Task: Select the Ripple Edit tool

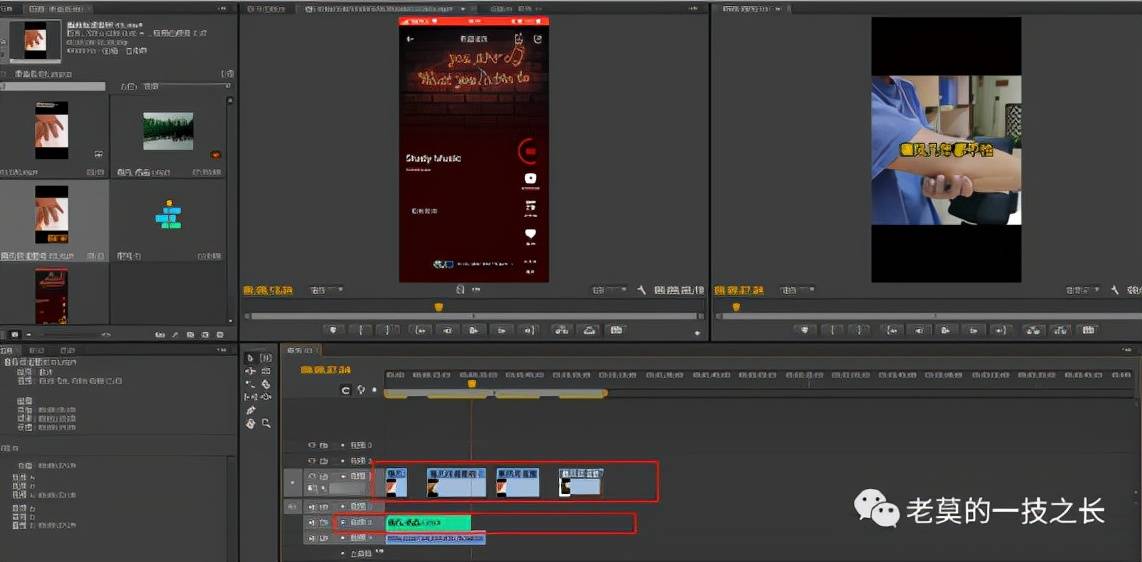Action: [x=250, y=370]
